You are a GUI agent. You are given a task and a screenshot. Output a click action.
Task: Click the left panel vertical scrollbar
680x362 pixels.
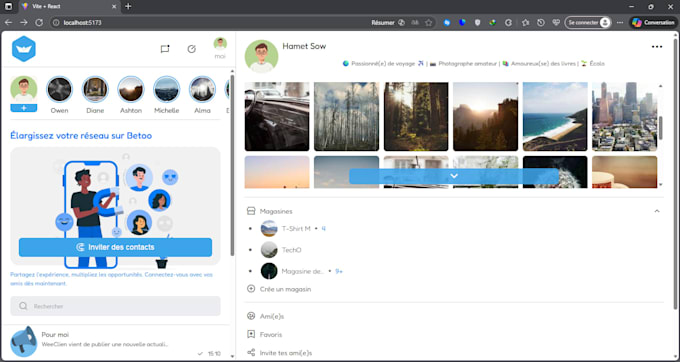[232, 165]
